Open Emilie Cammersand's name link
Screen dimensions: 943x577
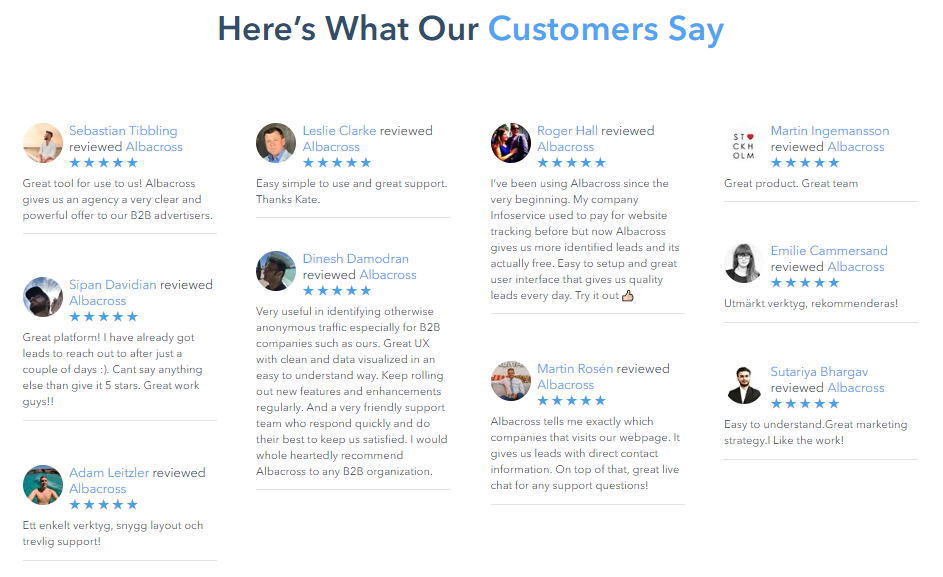click(x=829, y=250)
